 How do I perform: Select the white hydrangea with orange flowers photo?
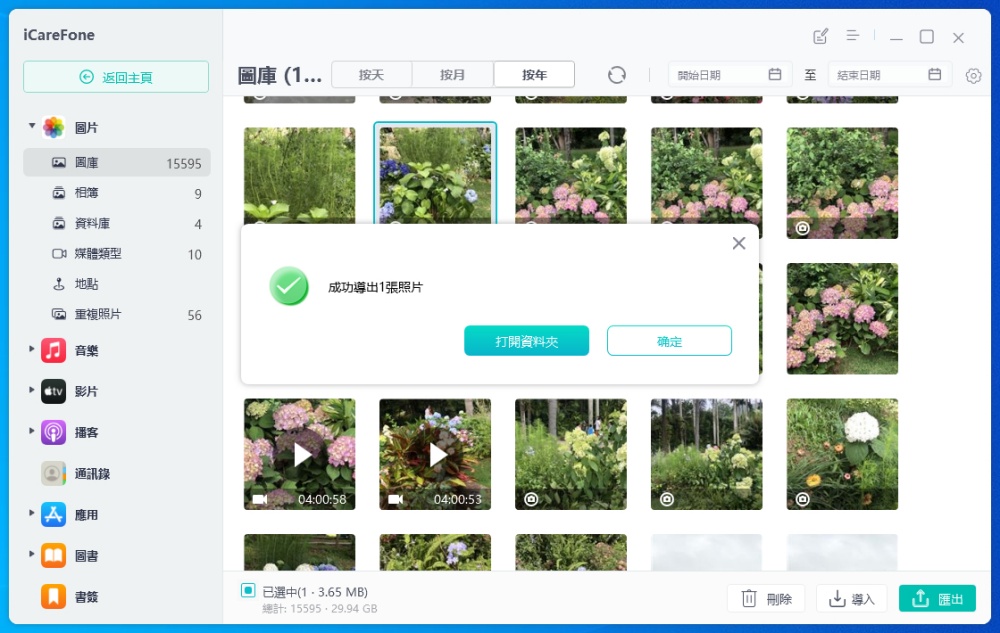[842, 454]
